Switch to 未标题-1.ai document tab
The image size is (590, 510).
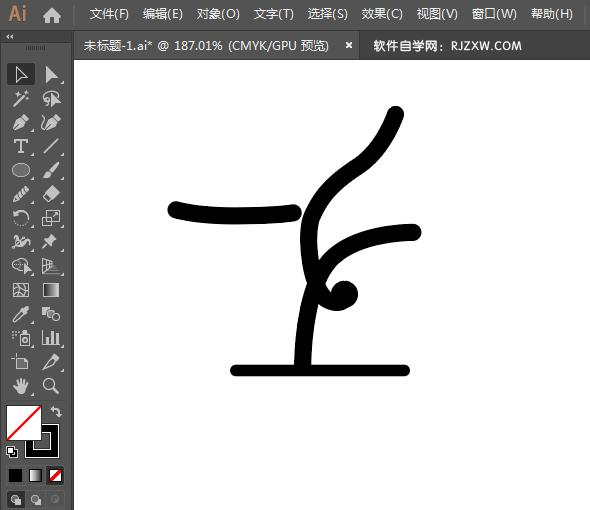pos(206,46)
